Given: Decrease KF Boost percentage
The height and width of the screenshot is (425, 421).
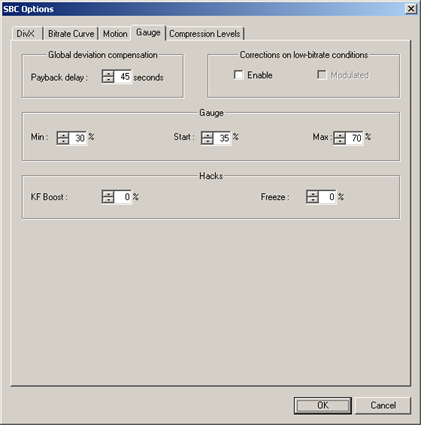Looking at the screenshot, I should coord(108,200).
